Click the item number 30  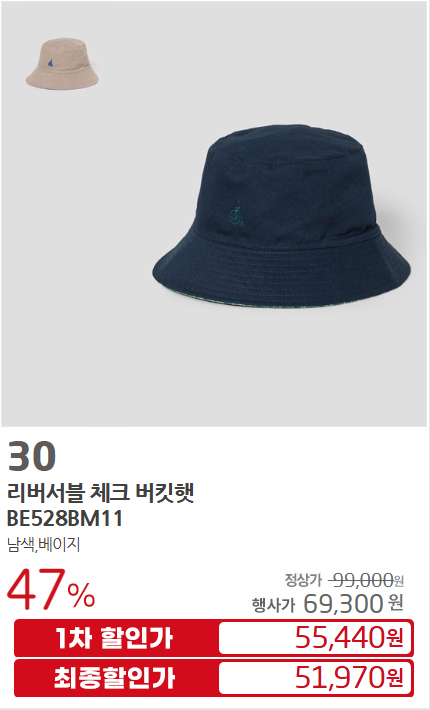click(32, 456)
